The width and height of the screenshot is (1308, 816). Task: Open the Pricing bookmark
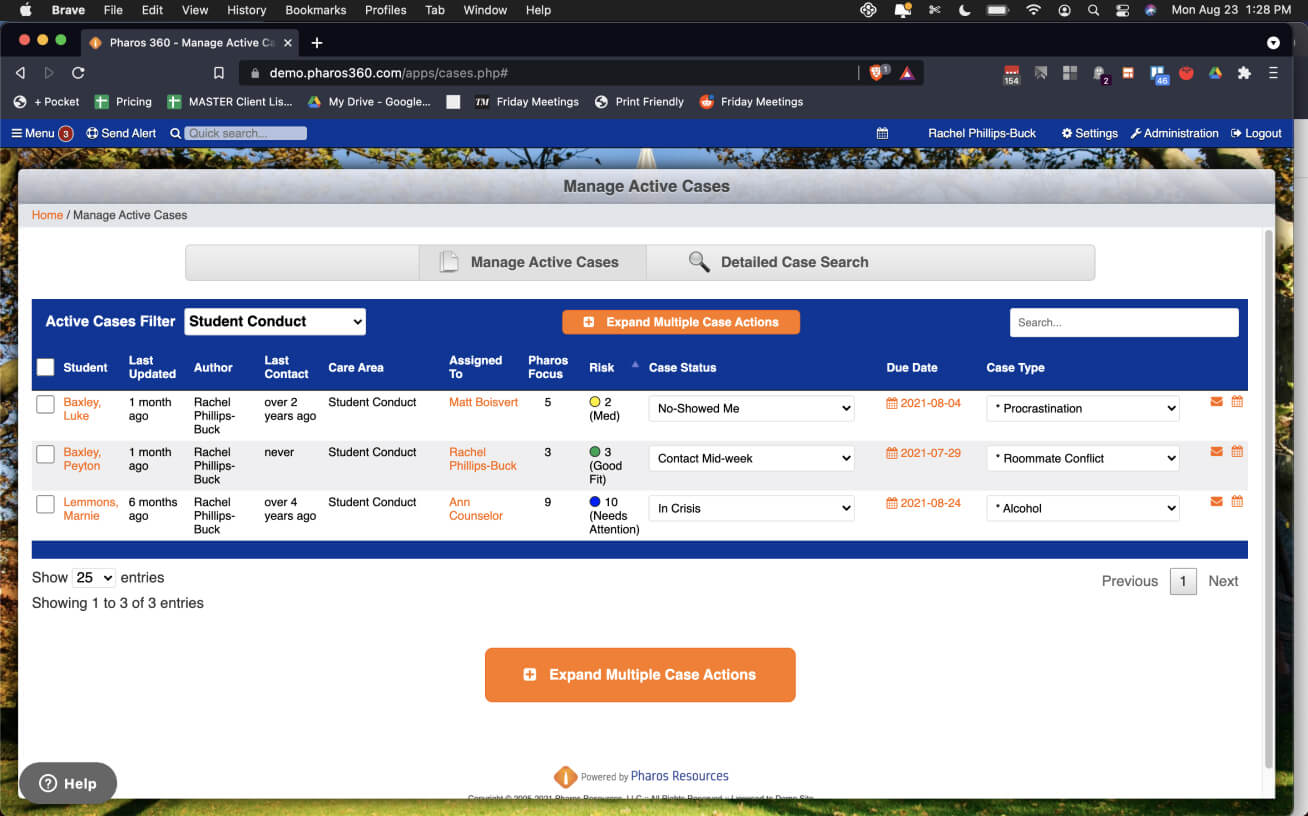[x=123, y=101]
